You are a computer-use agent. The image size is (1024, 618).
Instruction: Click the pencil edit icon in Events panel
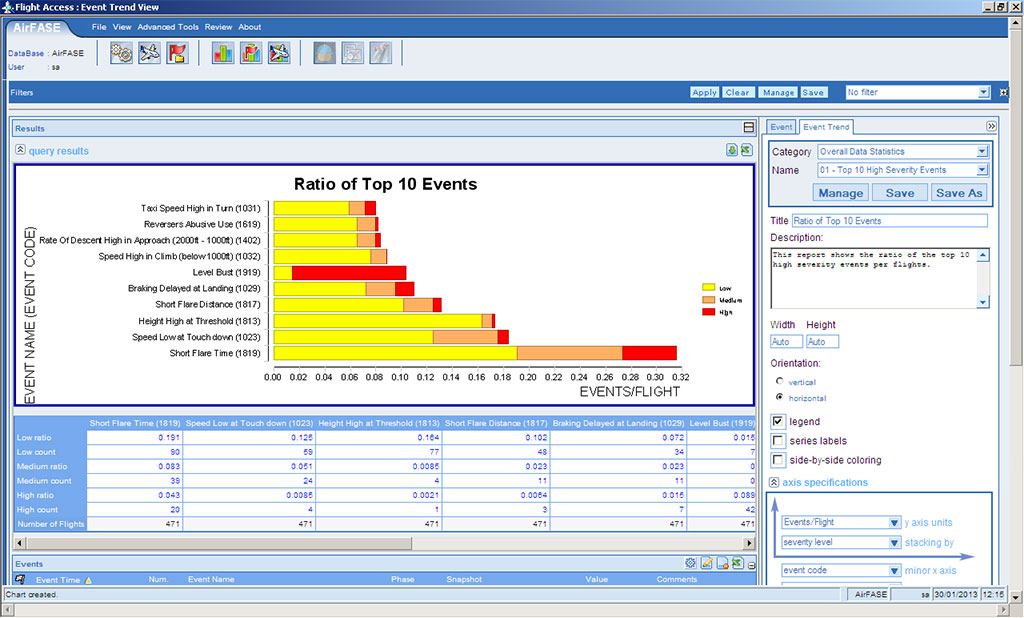(705, 563)
